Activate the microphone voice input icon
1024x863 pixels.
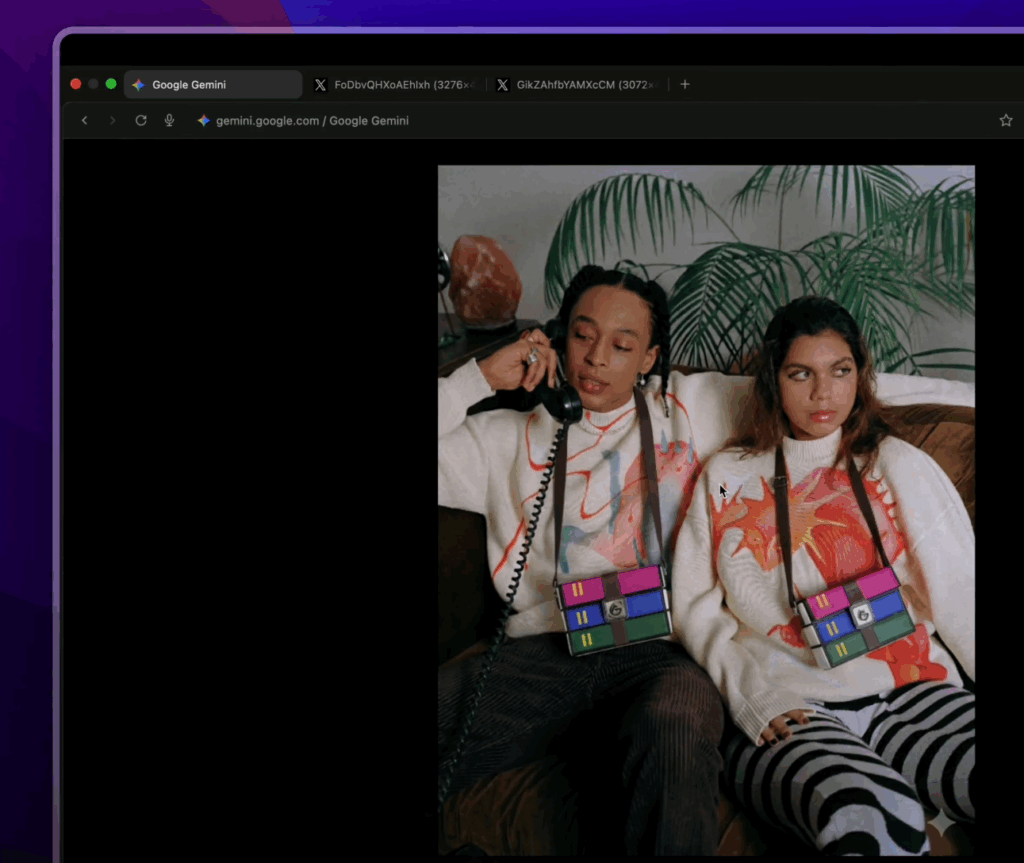[x=169, y=120]
